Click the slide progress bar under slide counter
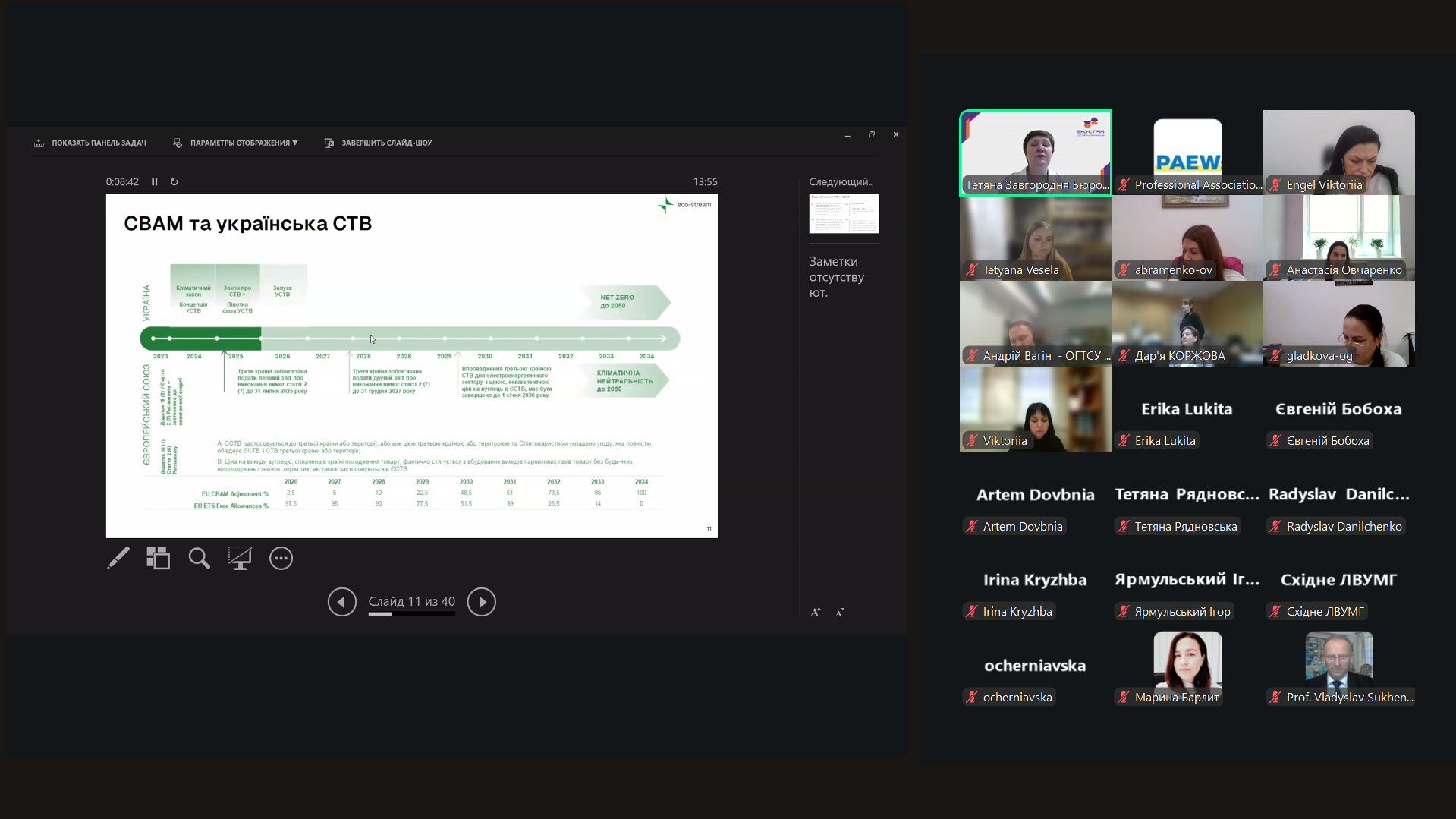1456x819 pixels. pyautogui.click(x=411, y=614)
